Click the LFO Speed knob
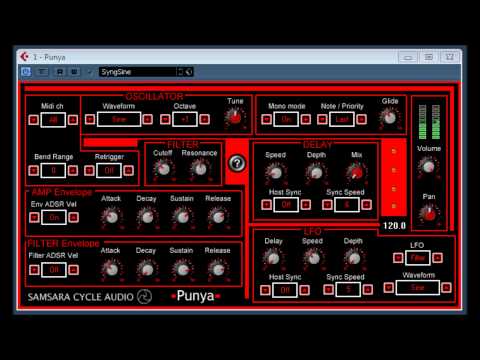Viewport: 480px width, 360px height. tap(313, 258)
